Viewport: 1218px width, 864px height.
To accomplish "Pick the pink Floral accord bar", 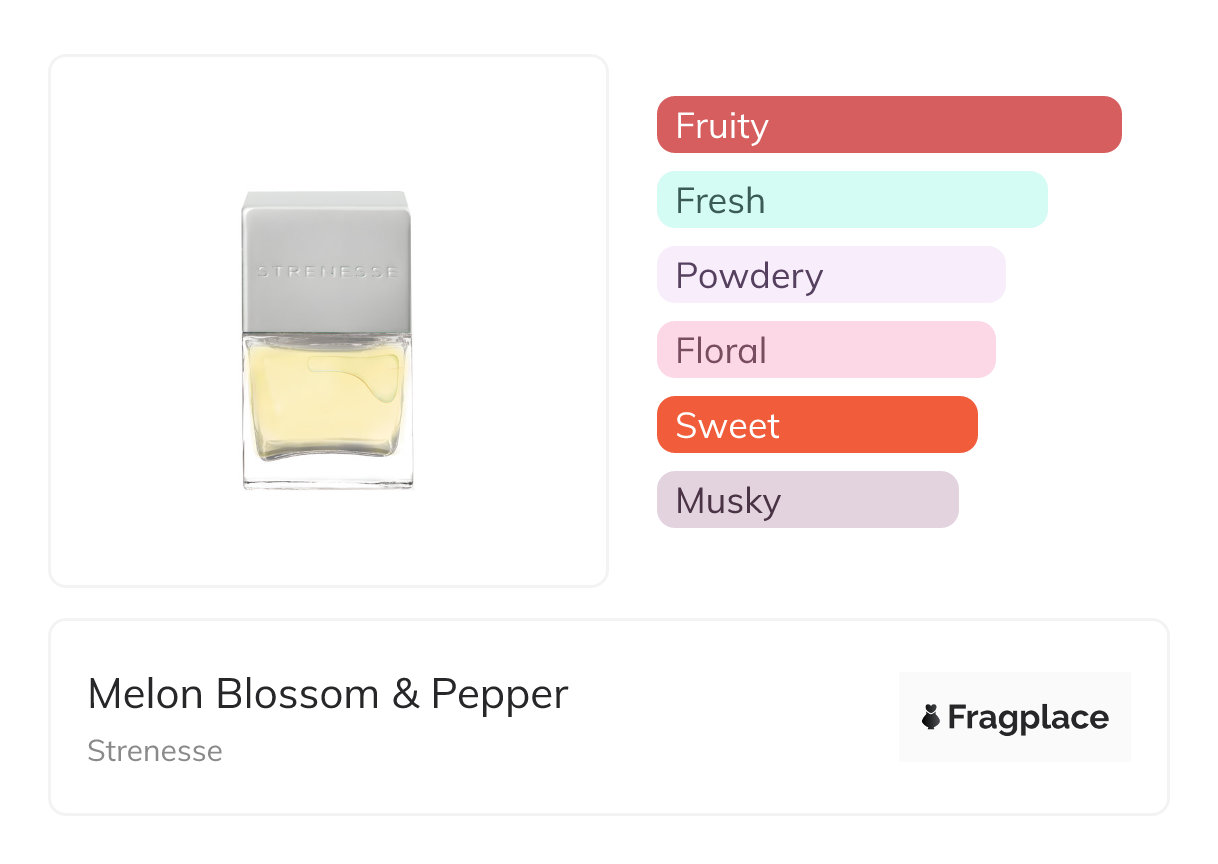I will (826, 350).
